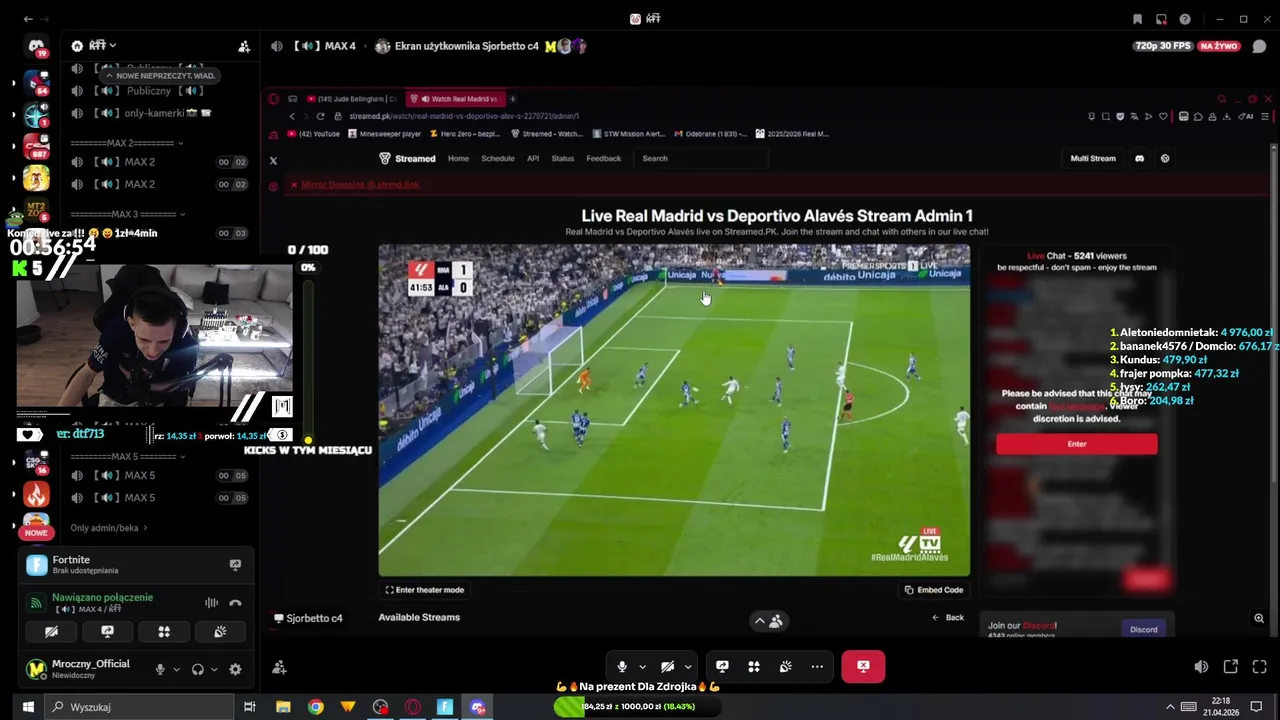
Task: Open File Explorer from the taskbar
Action: pos(283,707)
